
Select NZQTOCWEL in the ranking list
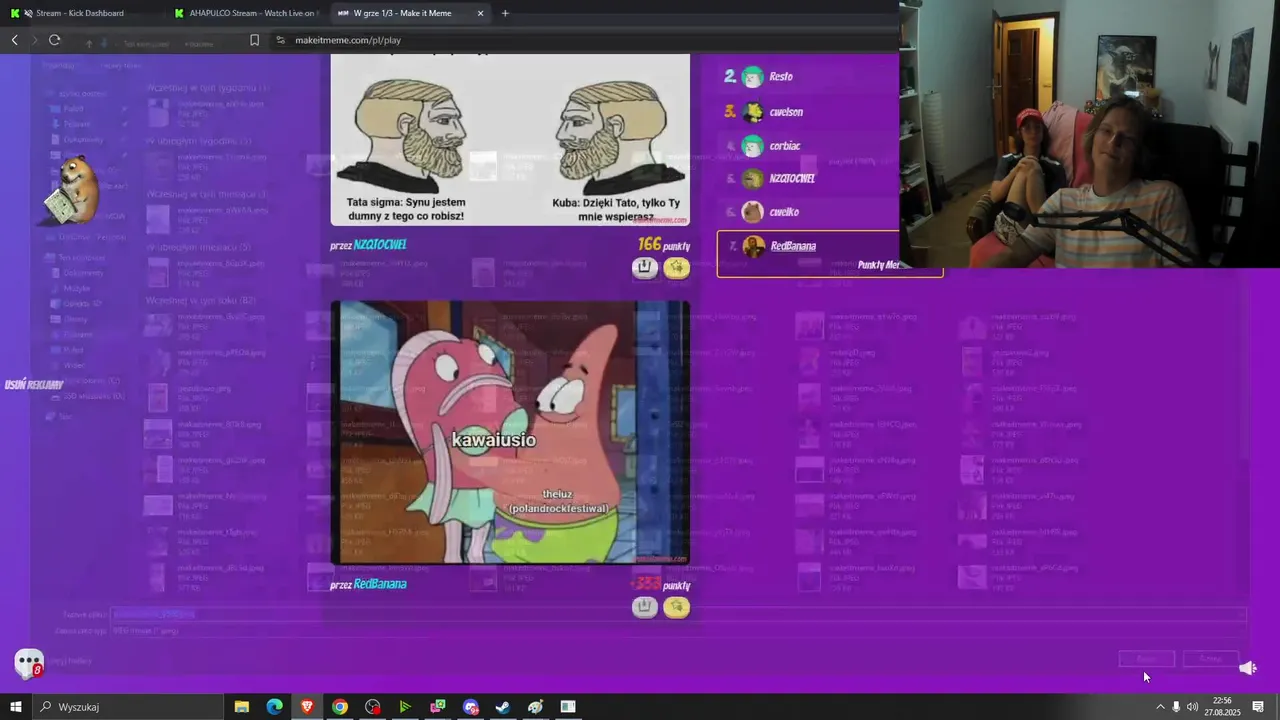click(808, 179)
